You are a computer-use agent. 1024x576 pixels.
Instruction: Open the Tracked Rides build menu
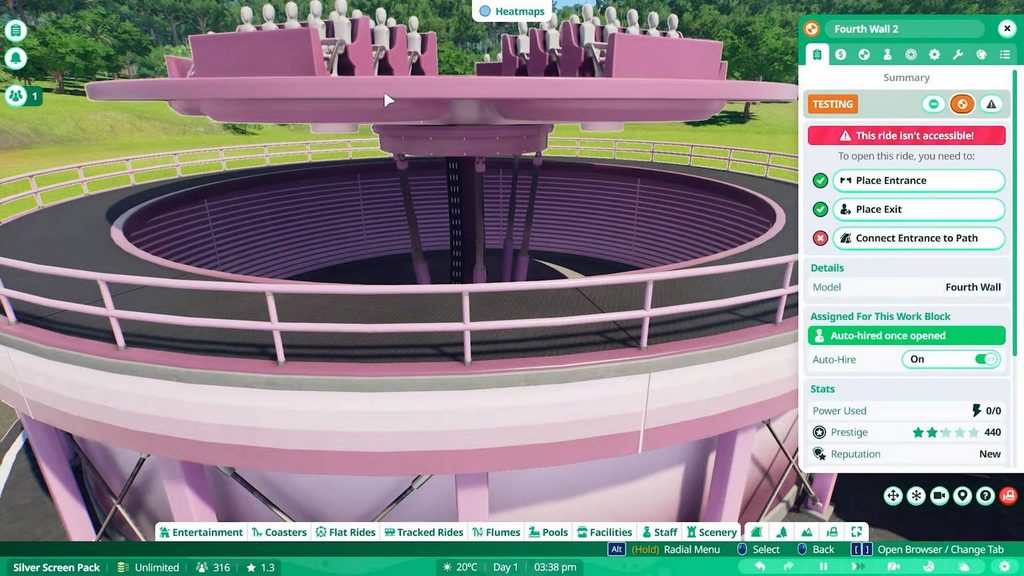coord(424,532)
